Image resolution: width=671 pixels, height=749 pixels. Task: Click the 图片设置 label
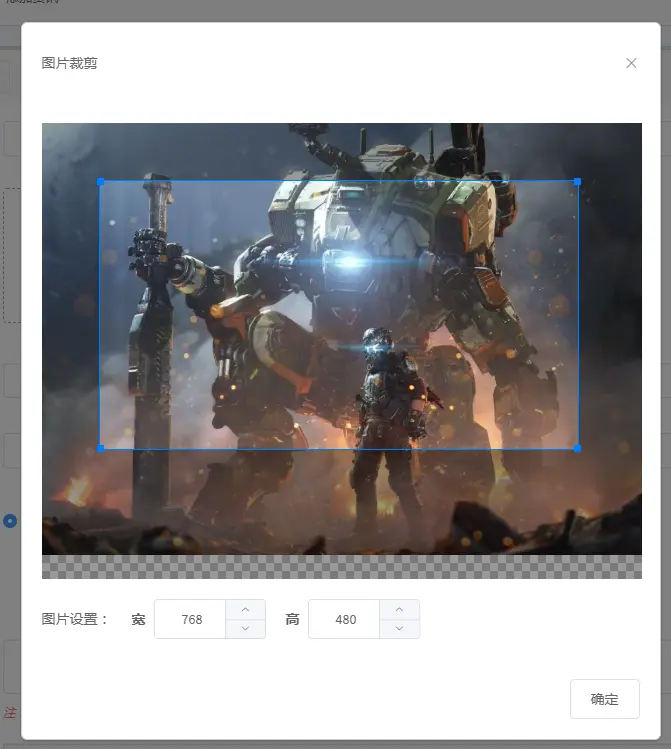tap(75, 619)
